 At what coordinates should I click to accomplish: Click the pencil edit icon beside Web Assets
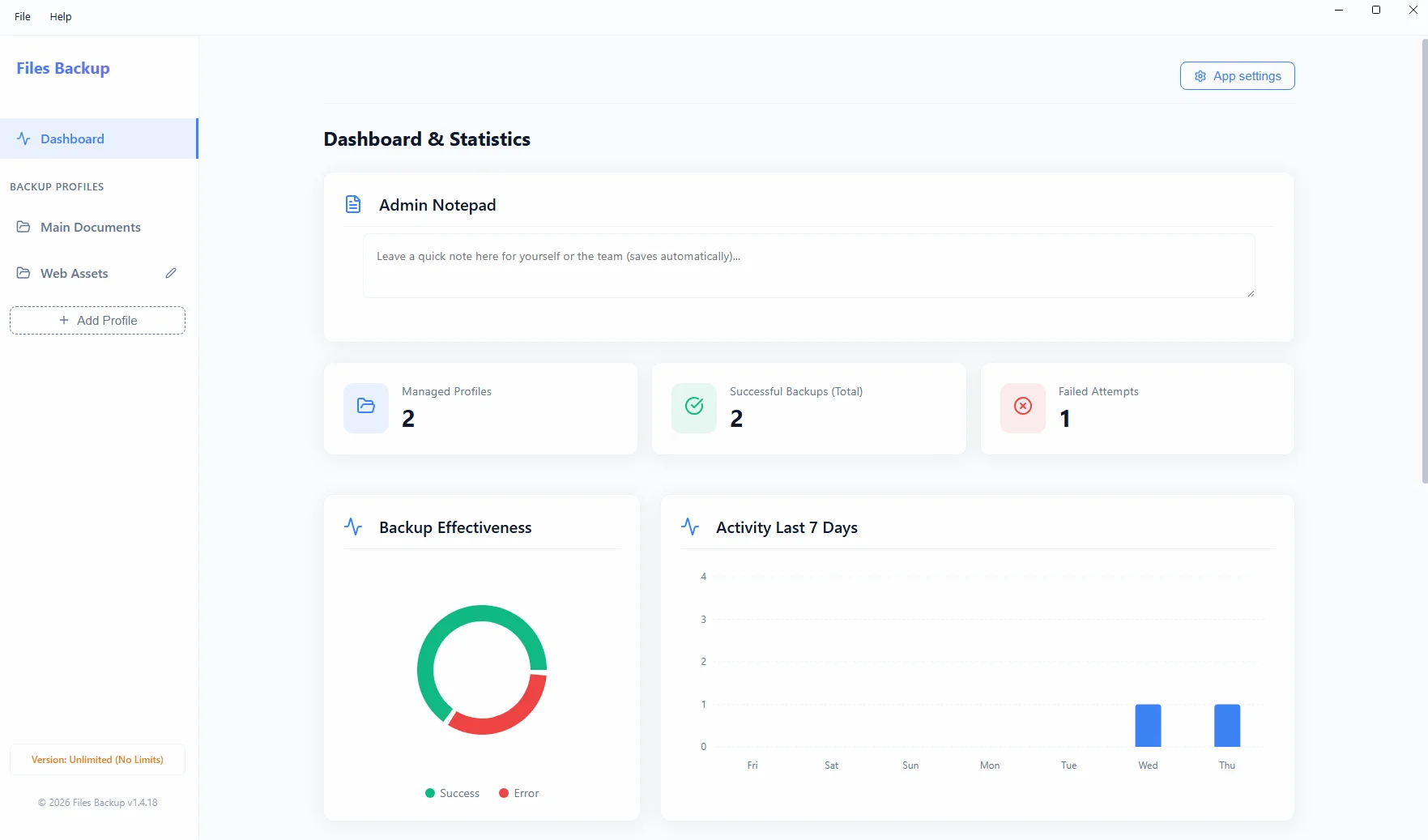(x=171, y=273)
